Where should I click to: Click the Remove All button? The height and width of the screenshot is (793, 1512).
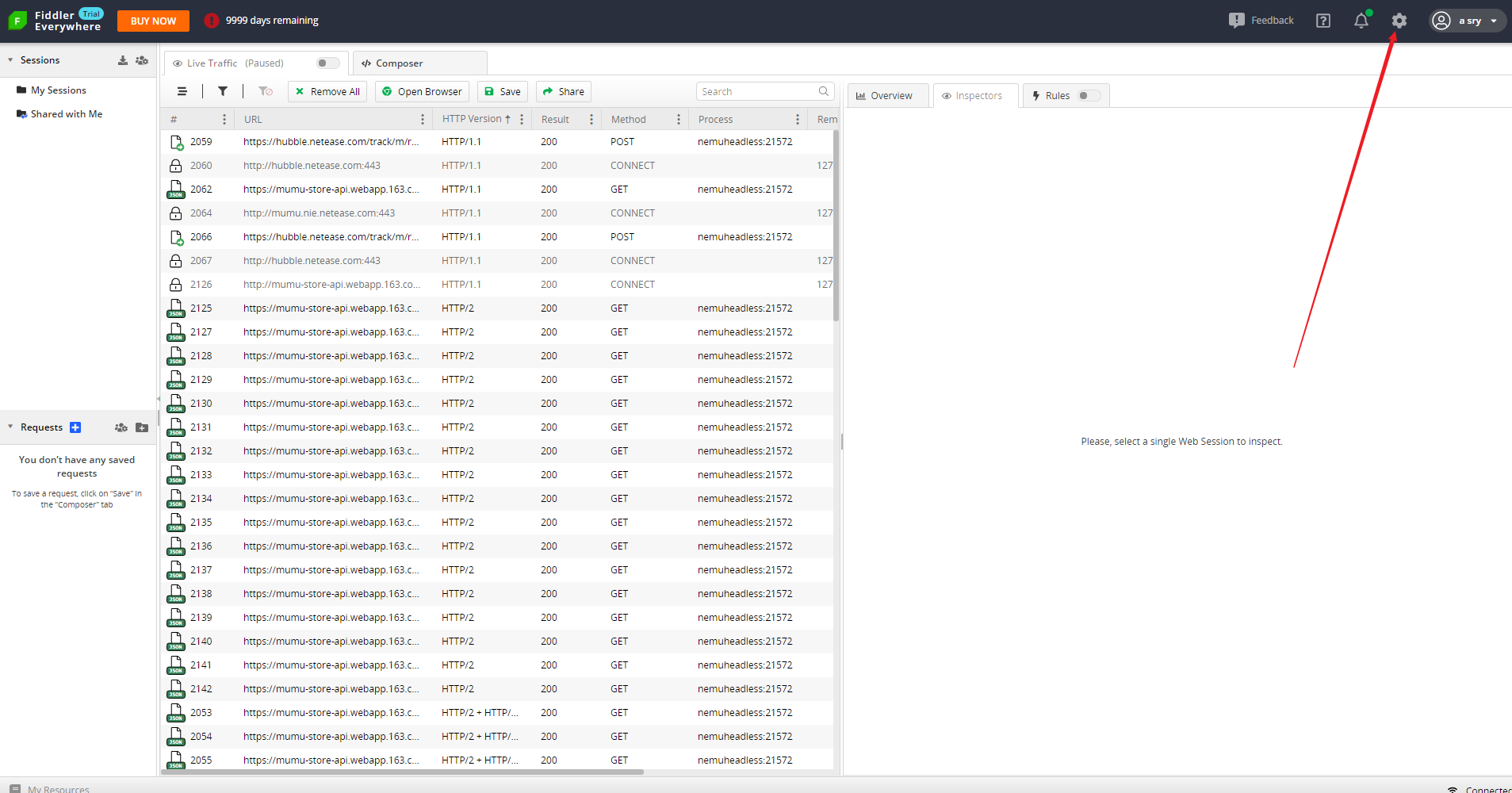pyautogui.click(x=327, y=92)
